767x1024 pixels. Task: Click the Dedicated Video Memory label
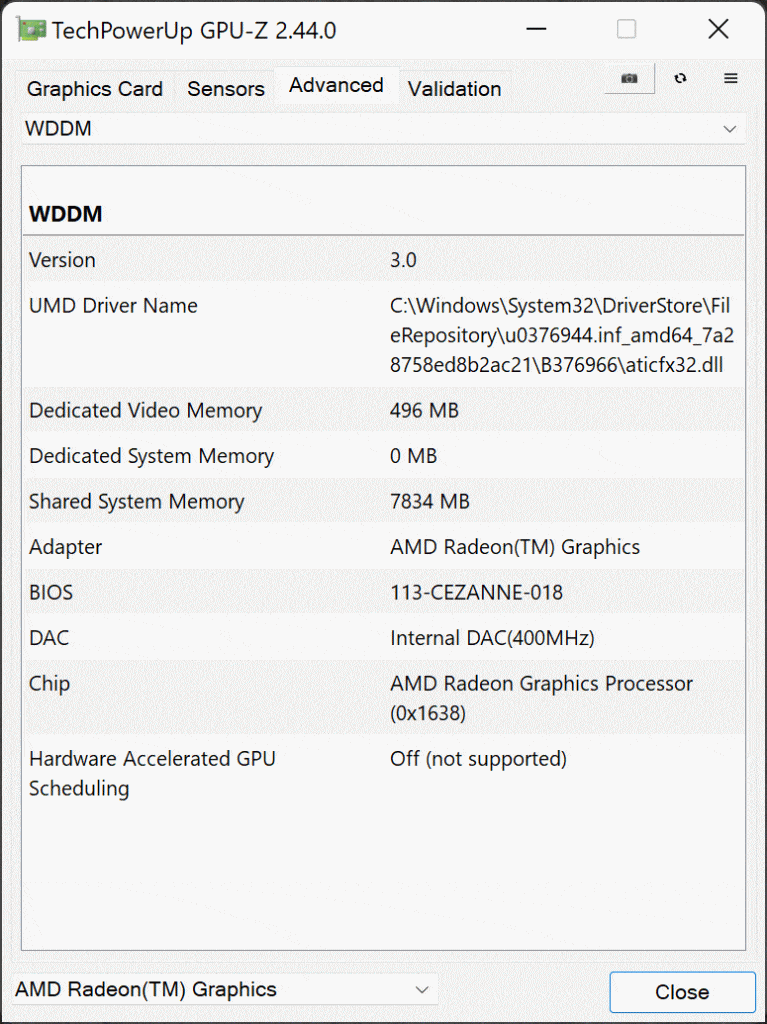145,410
